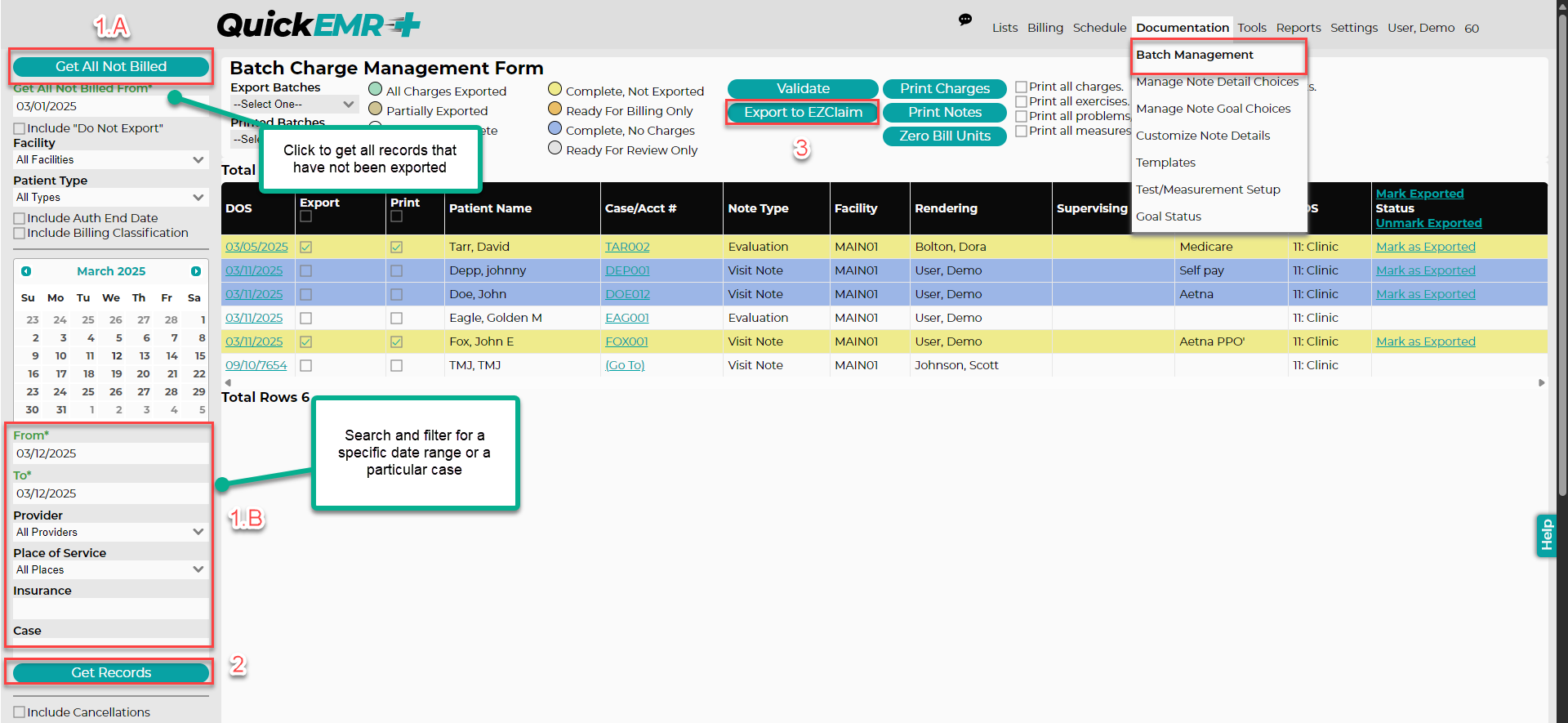
Task: Open the Reports menu
Action: pyautogui.click(x=1298, y=28)
